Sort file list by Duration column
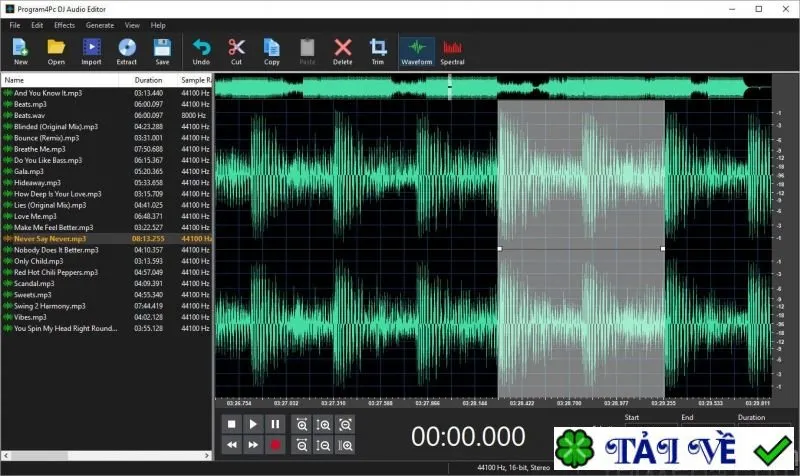The width and height of the screenshot is (800, 476). (x=148, y=80)
